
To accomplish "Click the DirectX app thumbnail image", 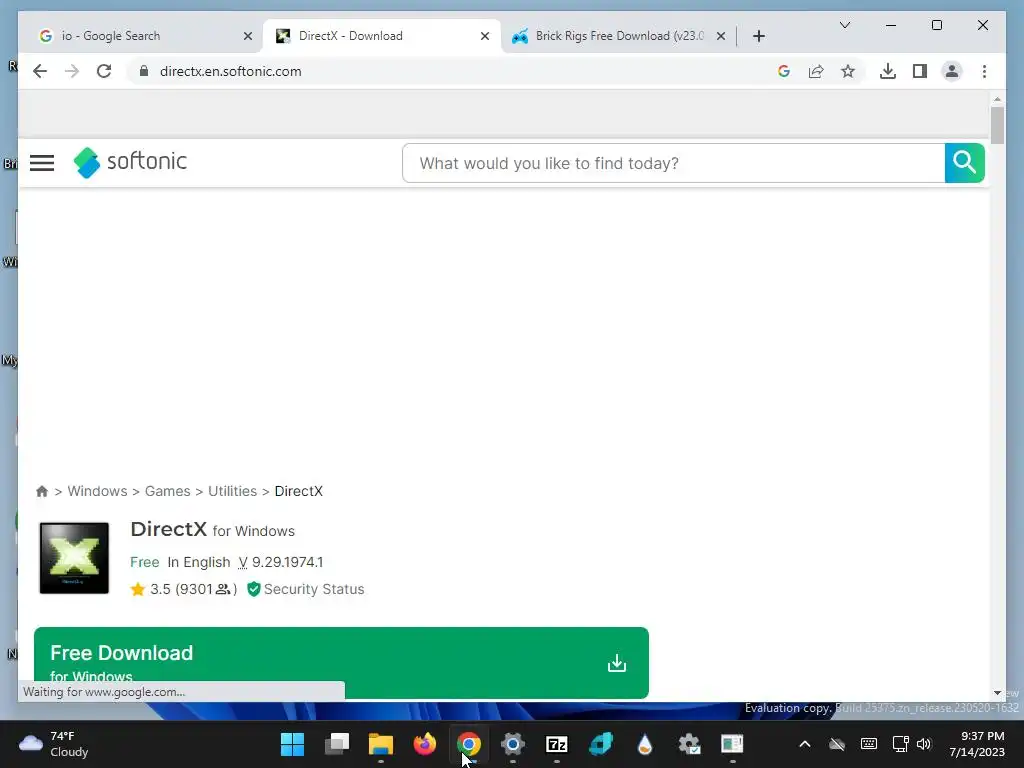I will tap(74, 558).
